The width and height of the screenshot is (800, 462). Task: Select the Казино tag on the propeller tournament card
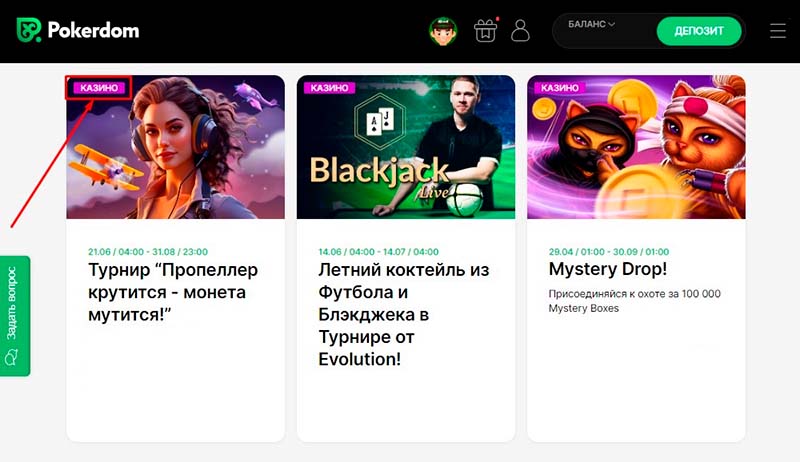(x=98, y=88)
